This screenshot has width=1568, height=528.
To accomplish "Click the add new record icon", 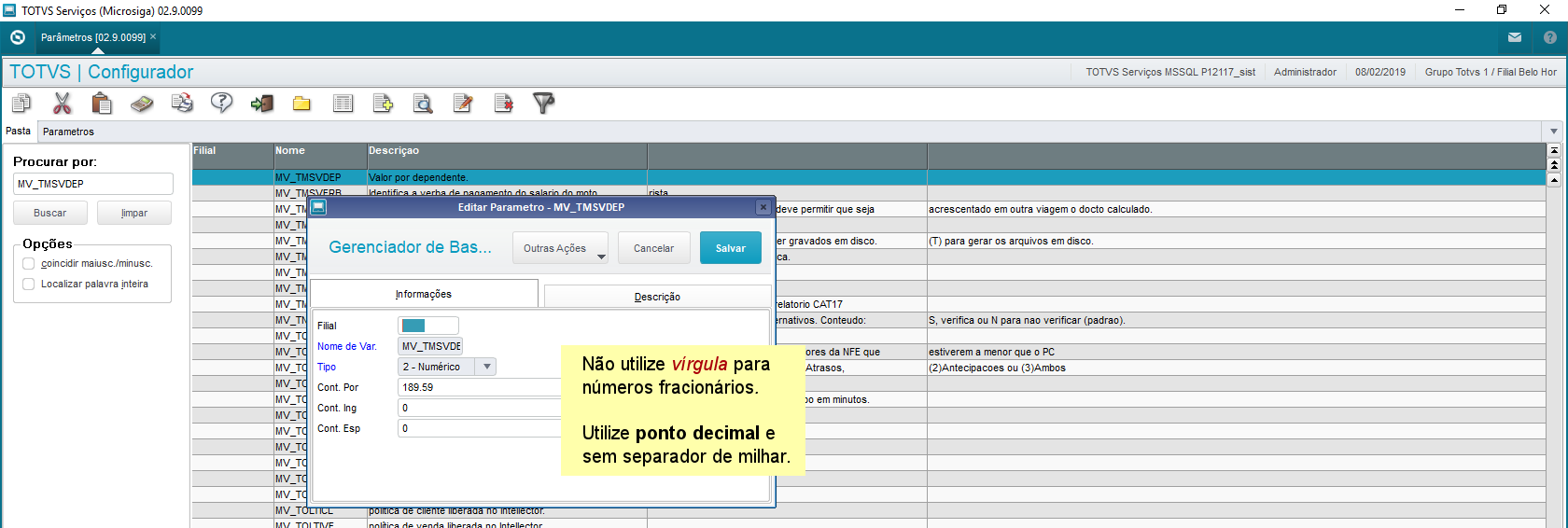I will click(383, 103).
